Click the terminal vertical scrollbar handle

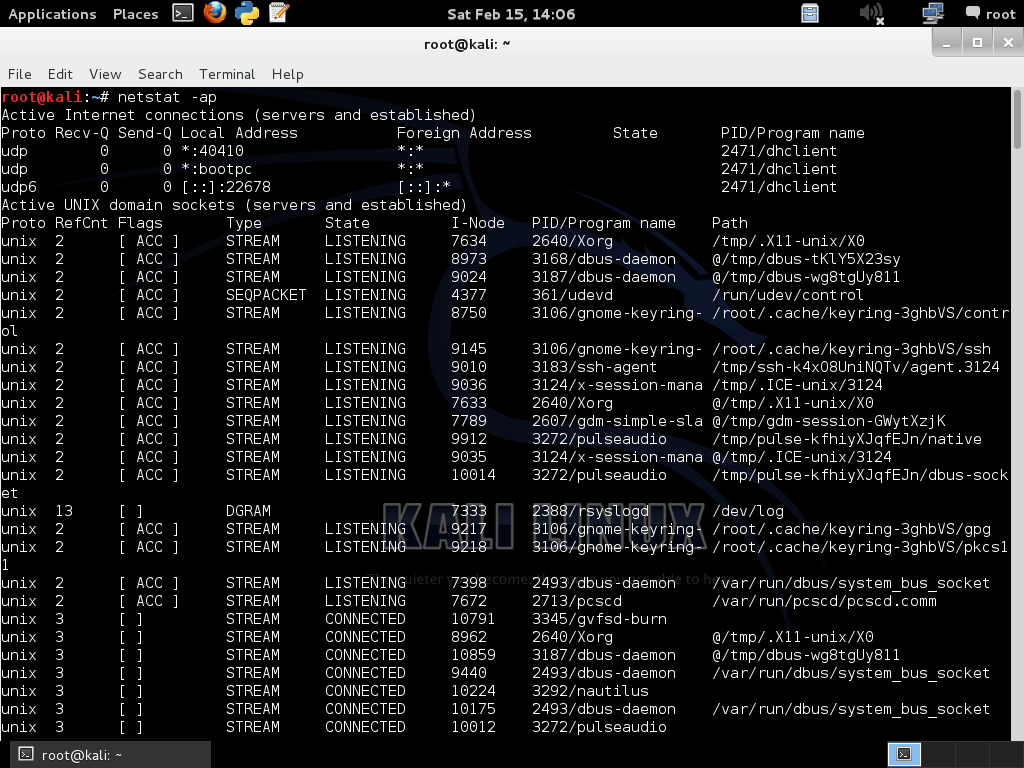[x=1017, y=120]
